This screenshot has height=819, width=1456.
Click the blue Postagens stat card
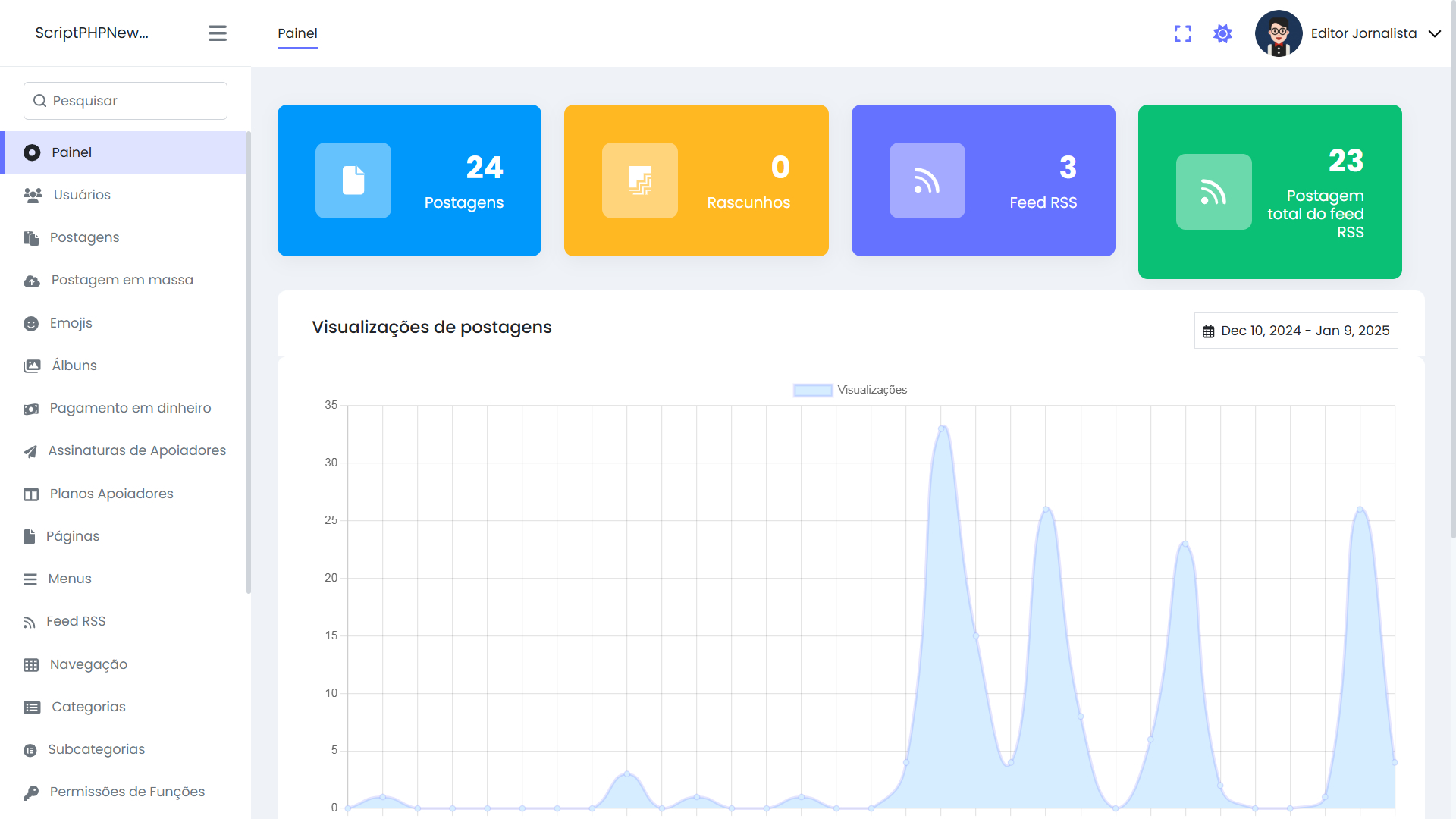tap(409, 180)
